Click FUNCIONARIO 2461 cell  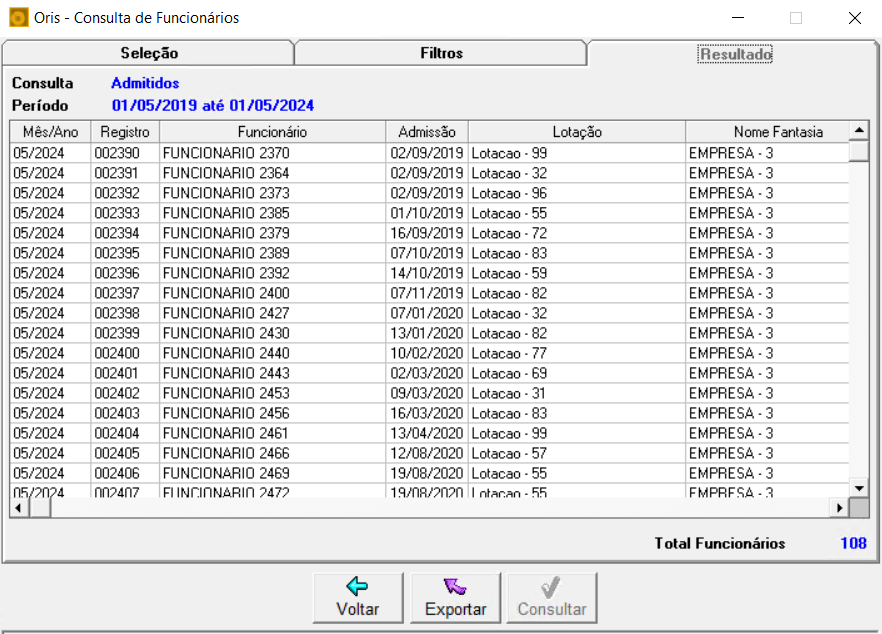pyautogui.click(x=272, y=433)
